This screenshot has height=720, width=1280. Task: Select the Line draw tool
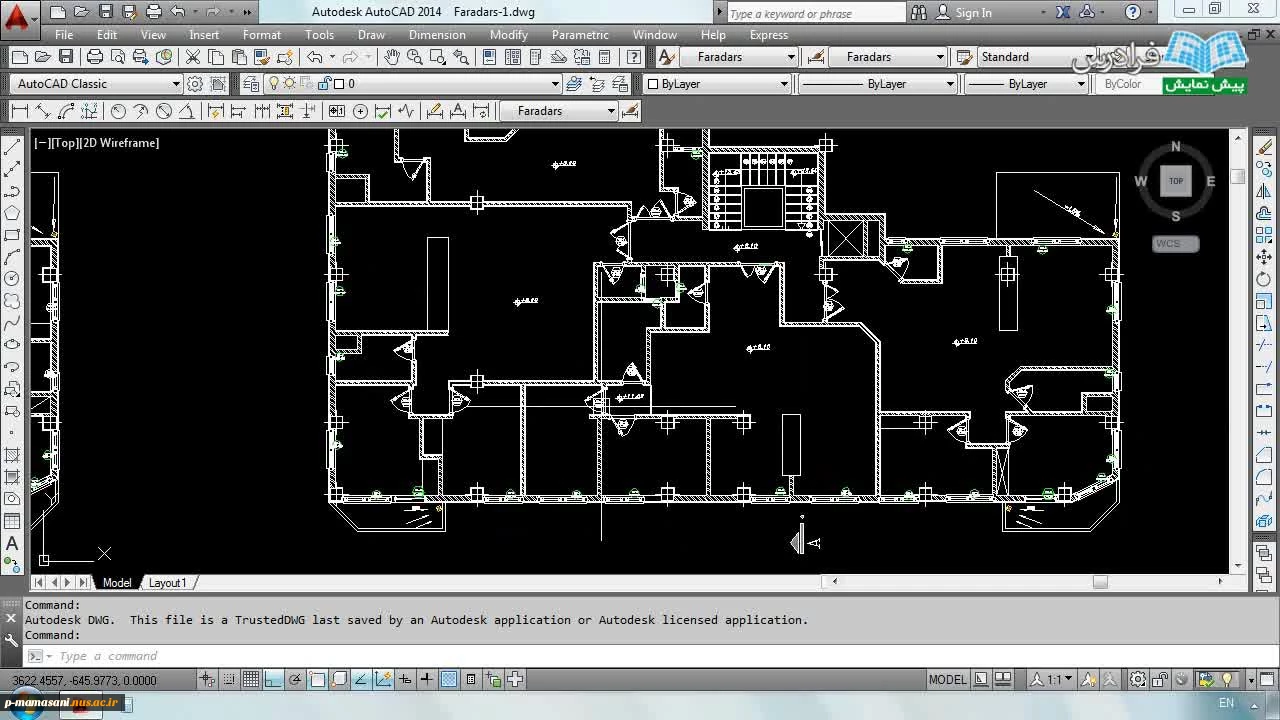[12, 146]
